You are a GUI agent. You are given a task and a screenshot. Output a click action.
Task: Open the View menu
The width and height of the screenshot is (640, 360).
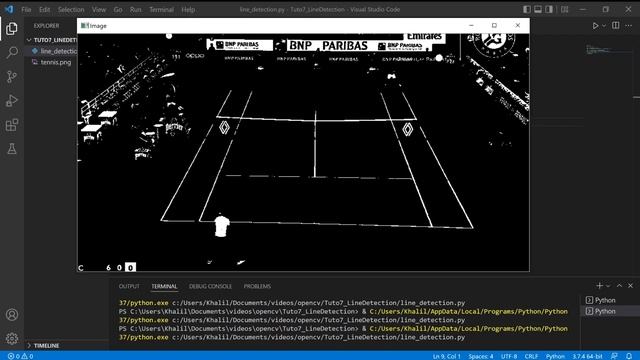(98, 9)
